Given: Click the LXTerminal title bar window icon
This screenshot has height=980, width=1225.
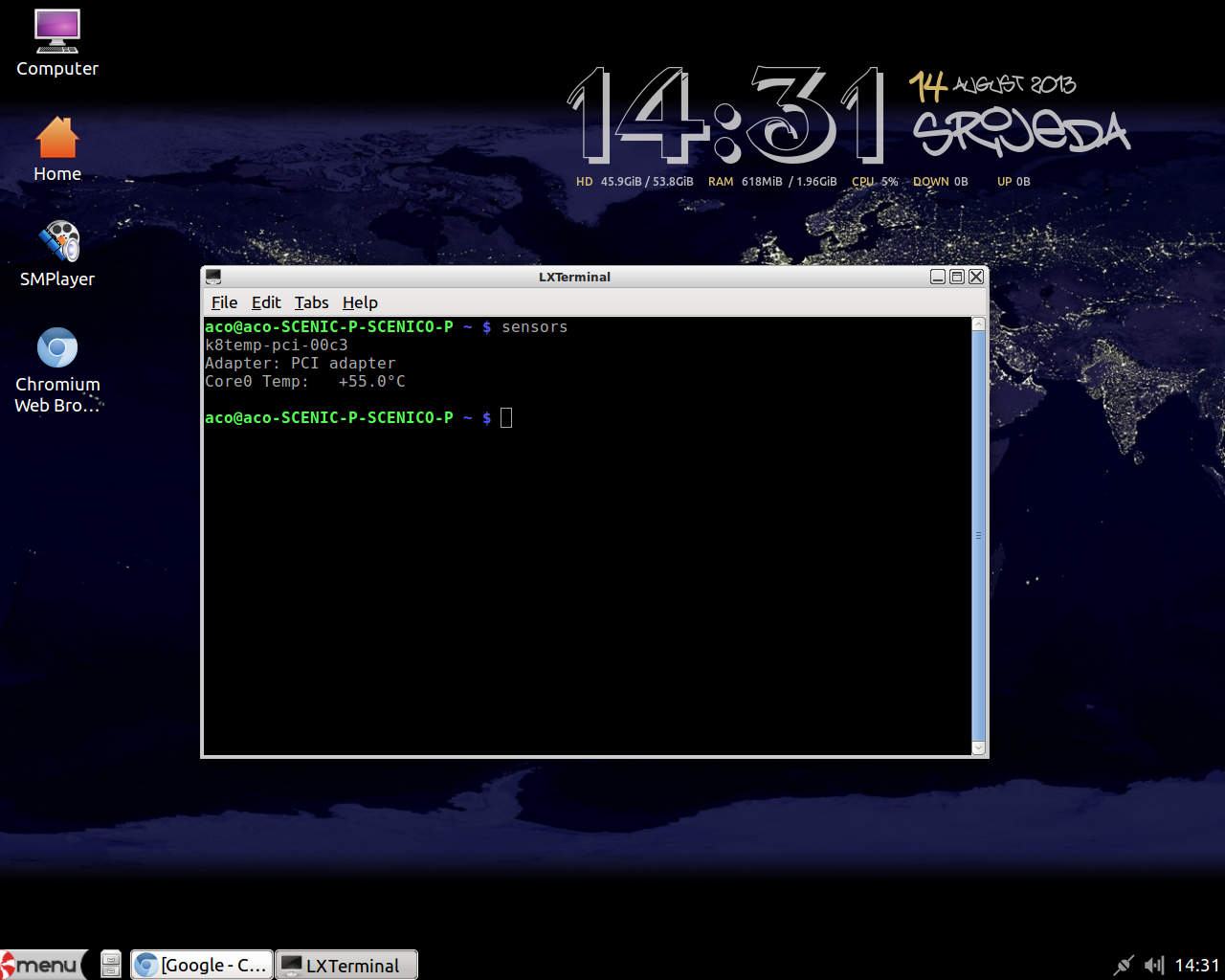Looking at the screenshot, I should tap(213, 277).
